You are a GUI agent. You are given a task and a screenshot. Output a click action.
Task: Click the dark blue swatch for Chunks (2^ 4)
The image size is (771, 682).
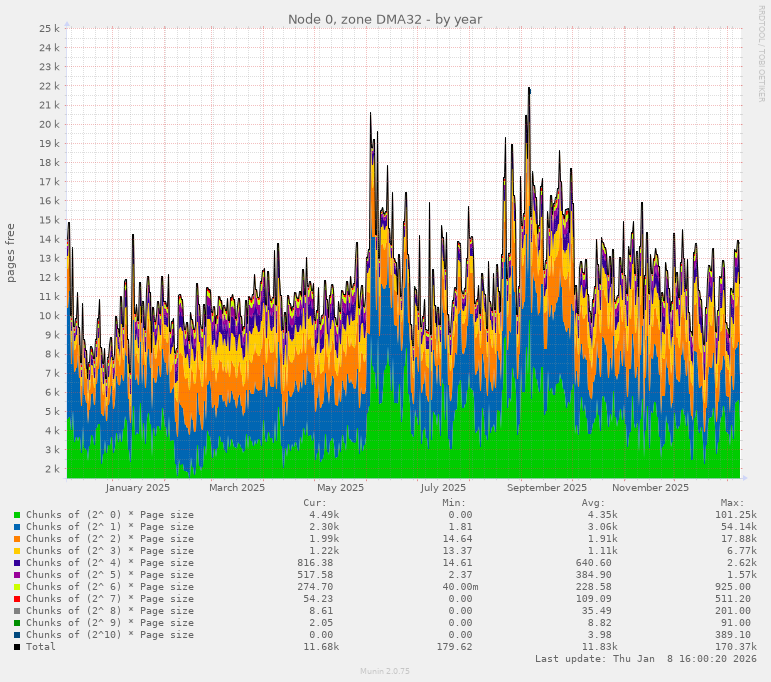coord(17,563)
